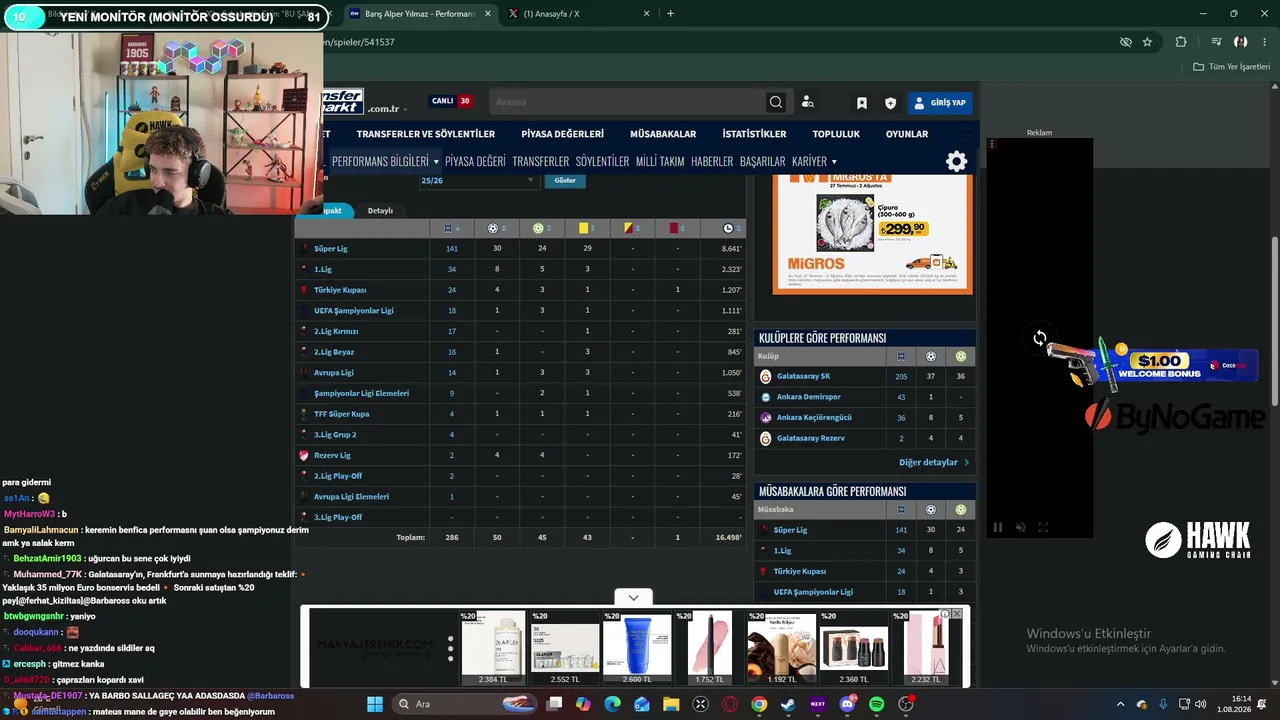This screenshot has height=720, width=1280.
Task: Open the Süper Lig row in performance table
Action: pyautogui.click(x=520, y=248)
